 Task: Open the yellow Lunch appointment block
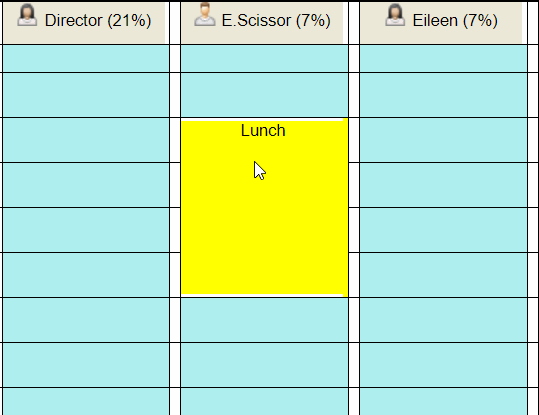click(x=264, y=208)
